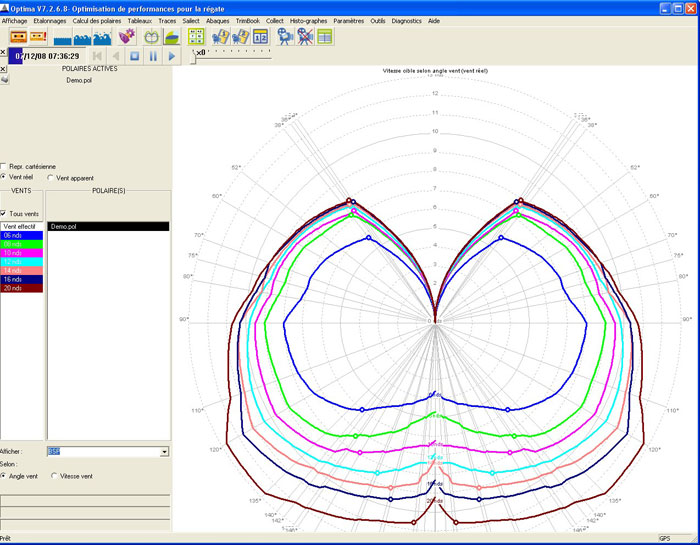The height and width of the screenshot is (545, 700).
Task: Open the Outils menu
Action: click(x=378, y=21)
